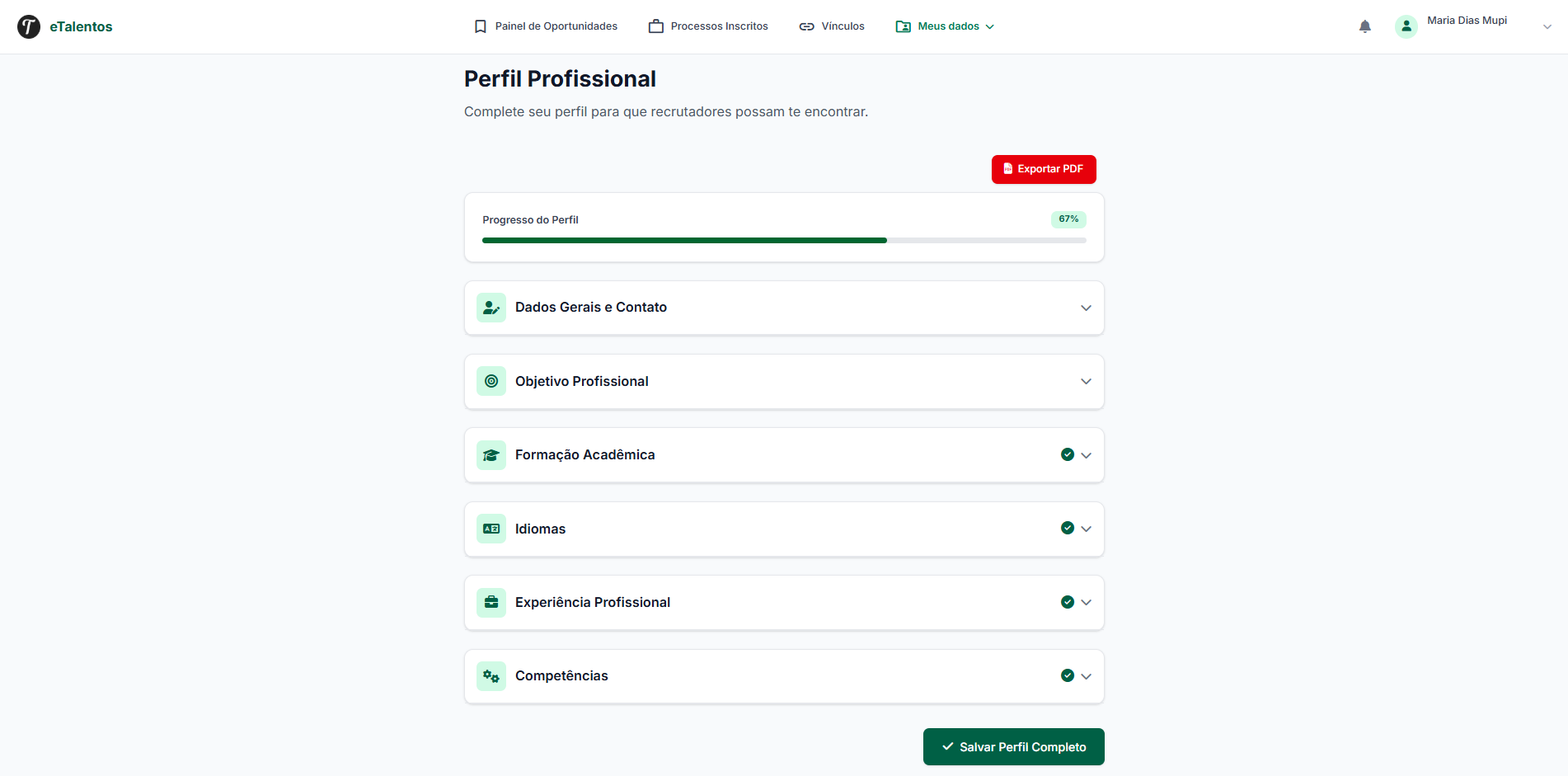Open the Maria Dias Mupi account dropdown
The width and height of the screenshot is (1568, 776).
[1547, 26]
